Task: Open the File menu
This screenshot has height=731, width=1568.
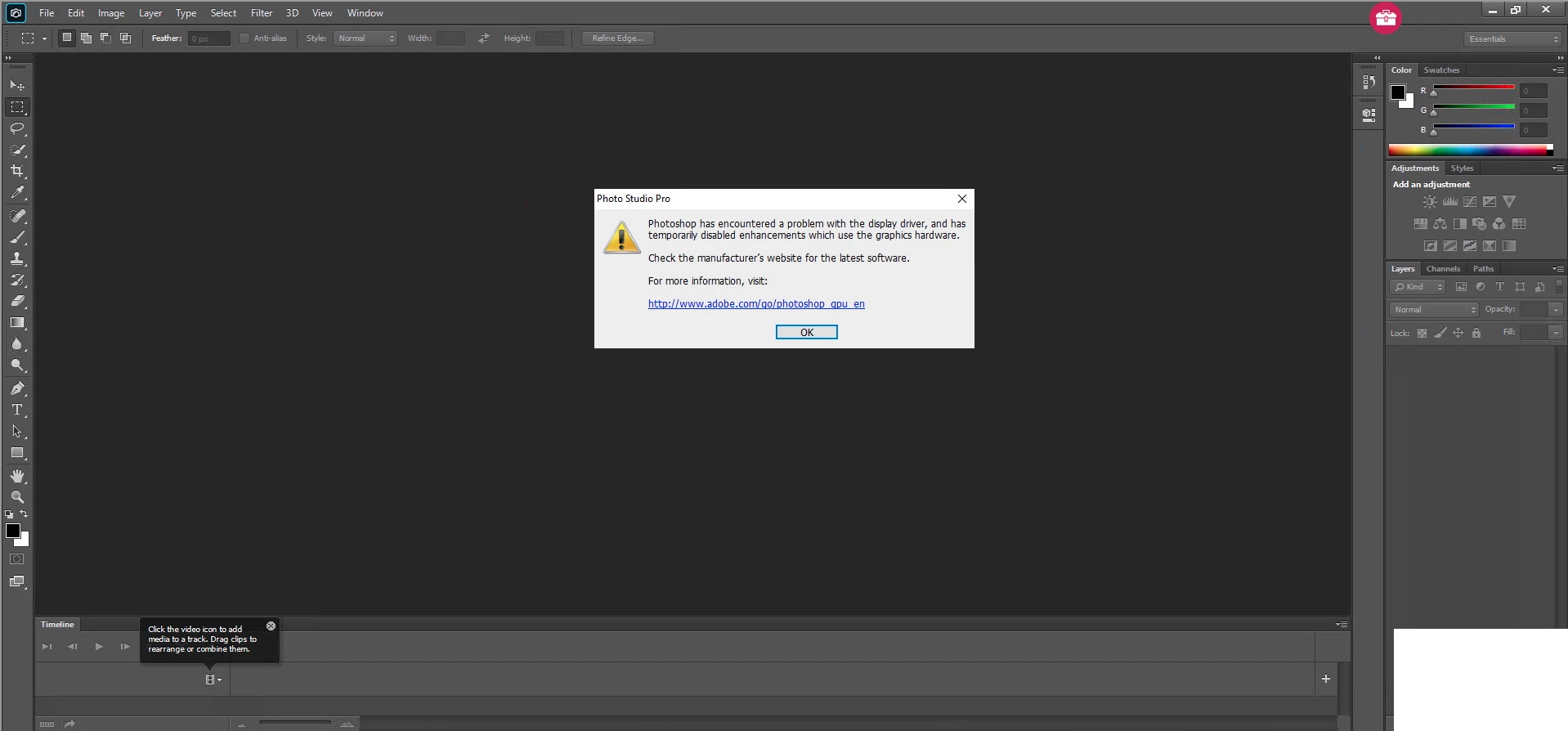Action: tap(47, 13)
